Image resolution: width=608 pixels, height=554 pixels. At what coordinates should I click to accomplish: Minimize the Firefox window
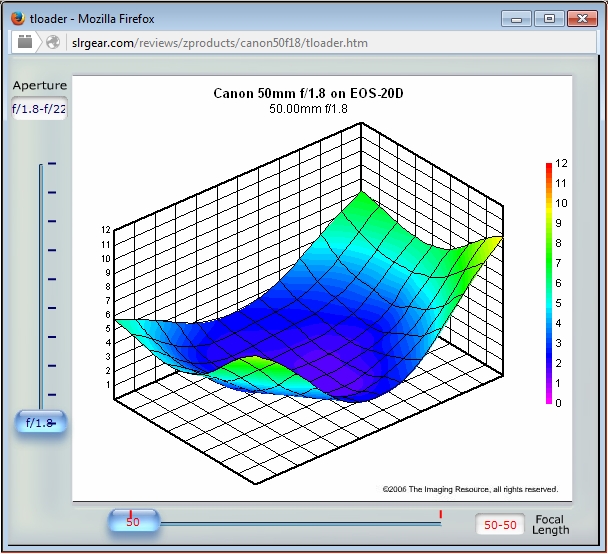pos(516,19)
